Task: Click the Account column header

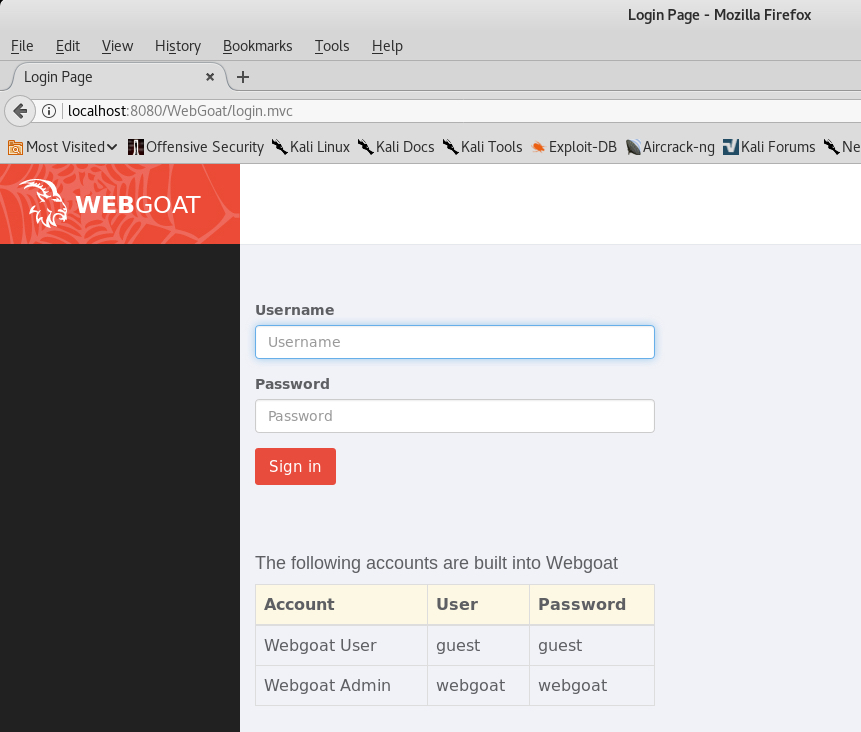Action: point(342,605)
